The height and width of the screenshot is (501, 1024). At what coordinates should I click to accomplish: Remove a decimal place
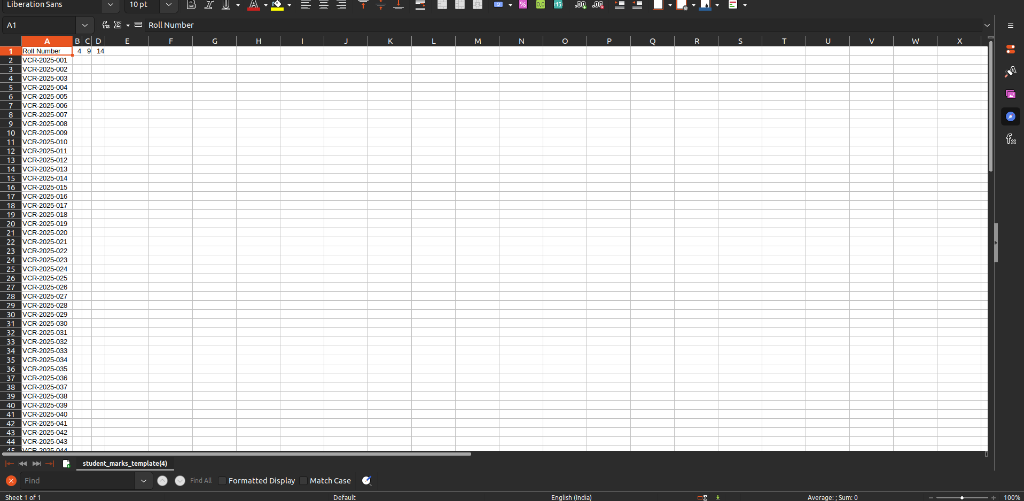point(598,5)
